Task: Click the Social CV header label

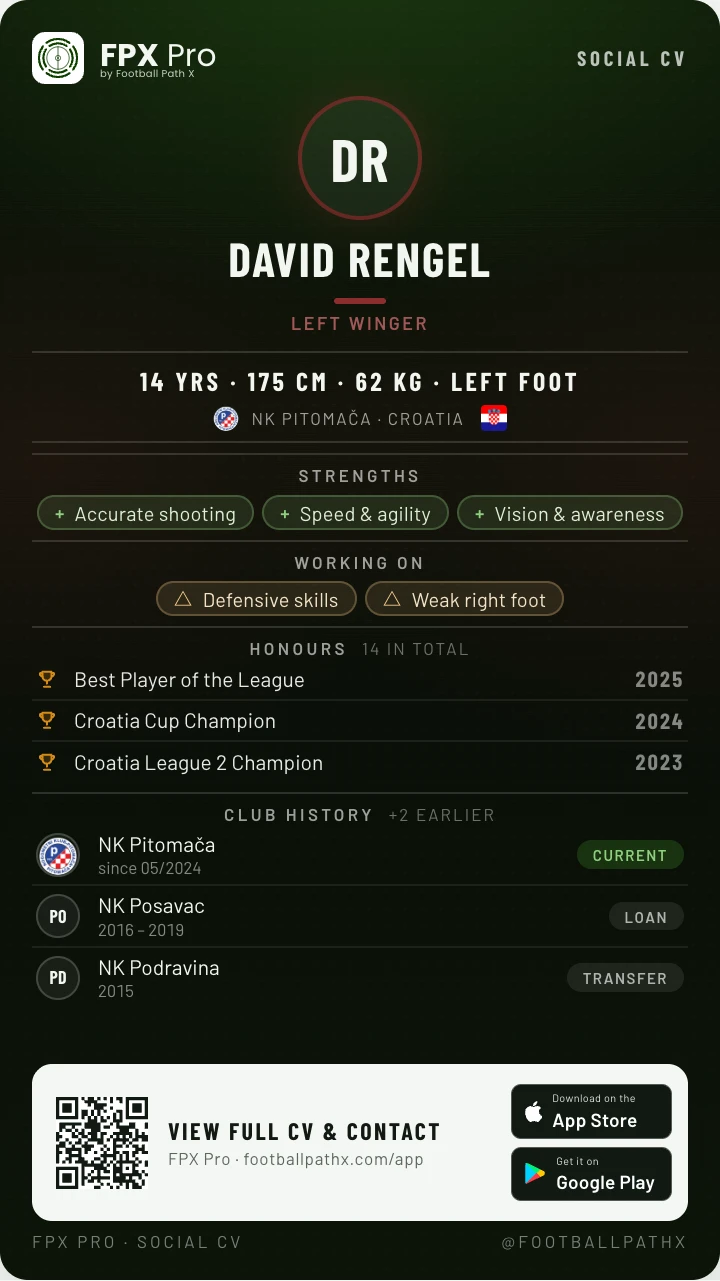Action: point(631,59)
